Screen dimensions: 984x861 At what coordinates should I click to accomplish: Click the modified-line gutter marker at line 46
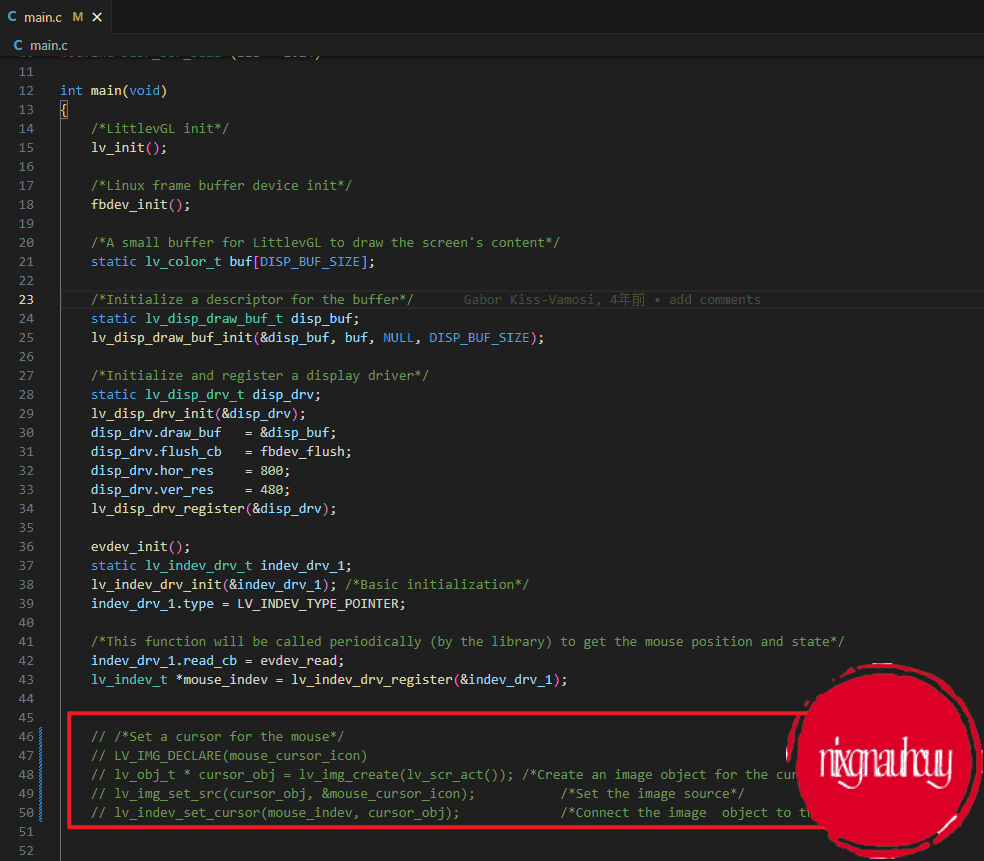(x=40, y=736)
